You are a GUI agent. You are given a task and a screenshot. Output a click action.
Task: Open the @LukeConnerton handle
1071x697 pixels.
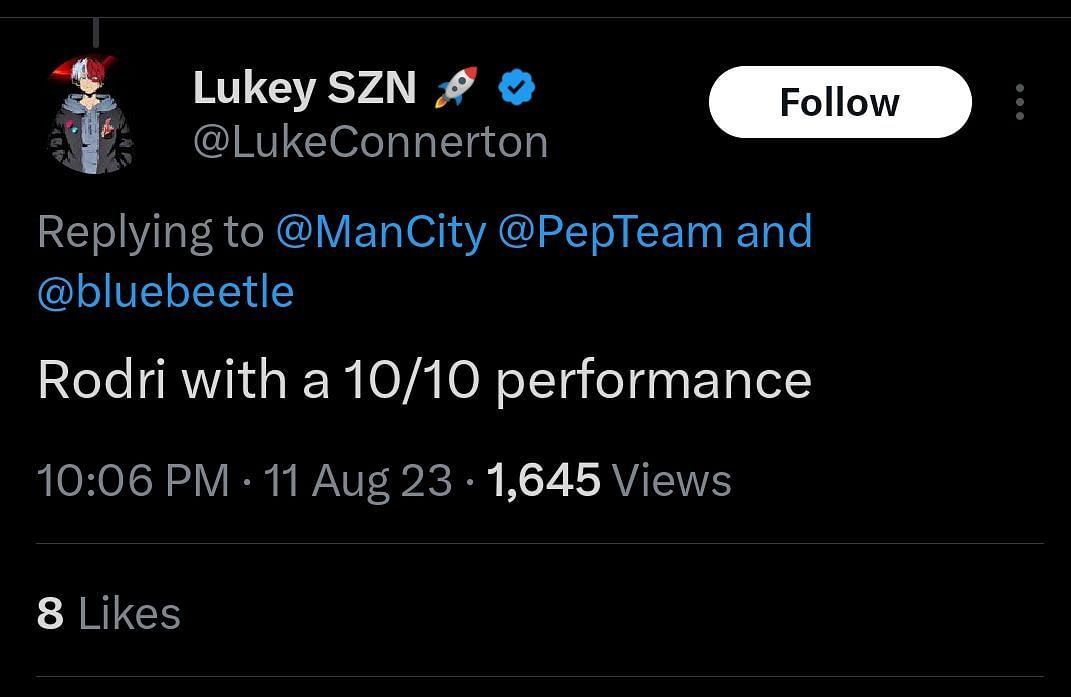[x=370, y=142]
